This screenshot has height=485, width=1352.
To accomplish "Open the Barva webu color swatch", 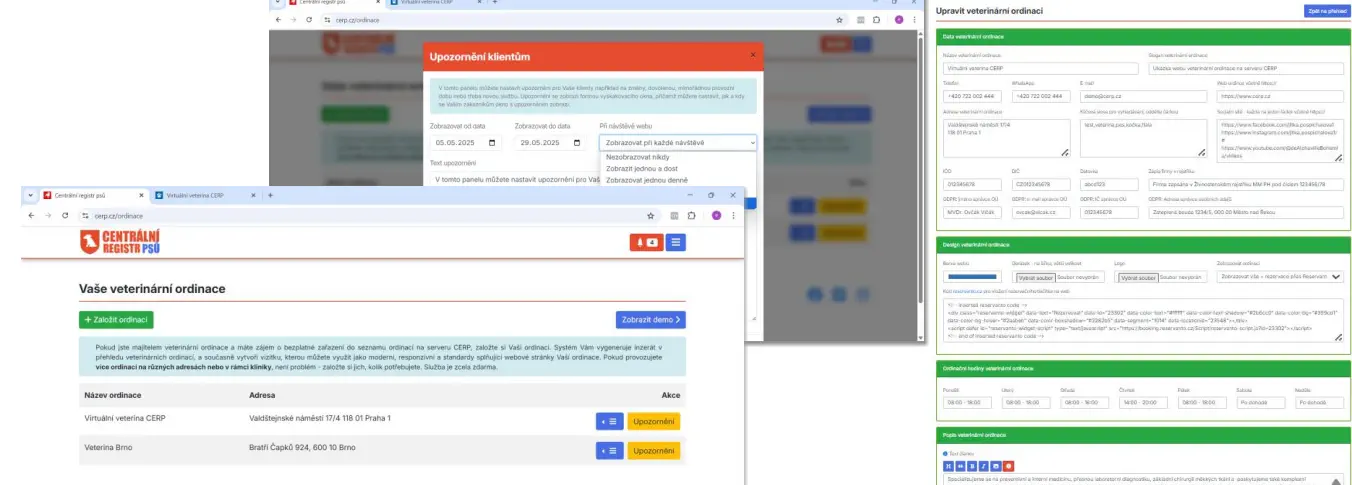I will pos(972,276).
